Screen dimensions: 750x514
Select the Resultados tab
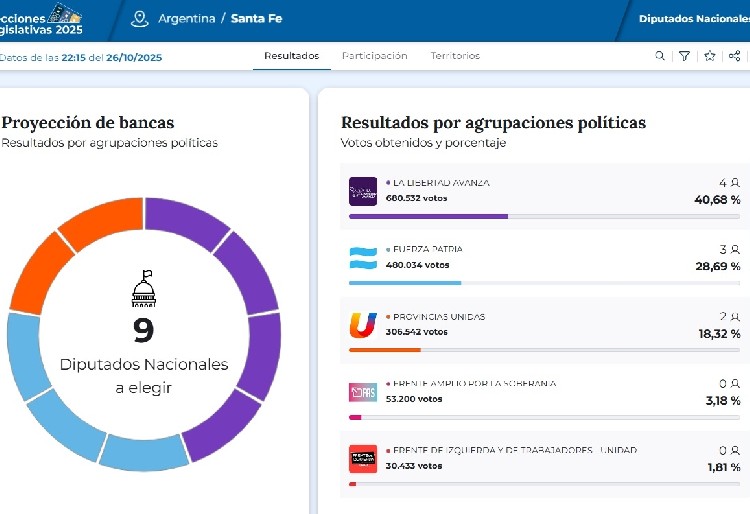point(291,56)
